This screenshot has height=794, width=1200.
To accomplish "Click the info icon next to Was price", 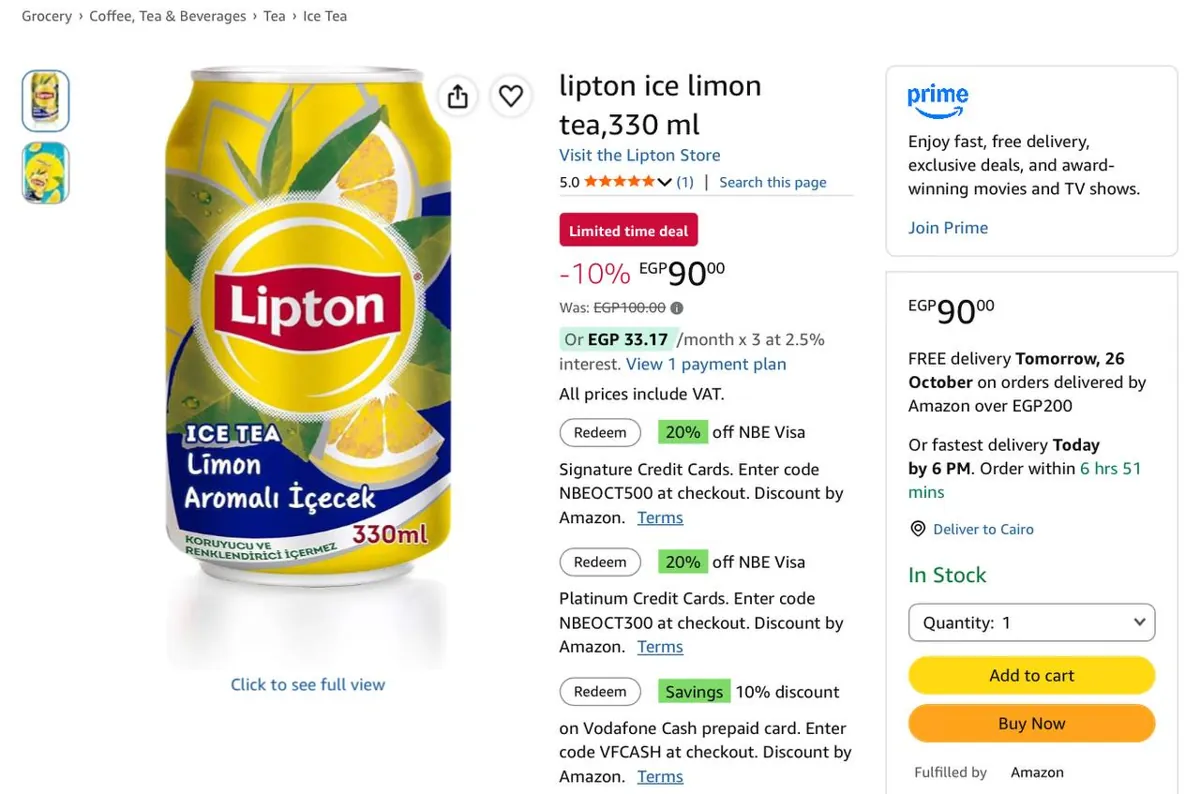I will pyautogui.click(x=677, y=308).
